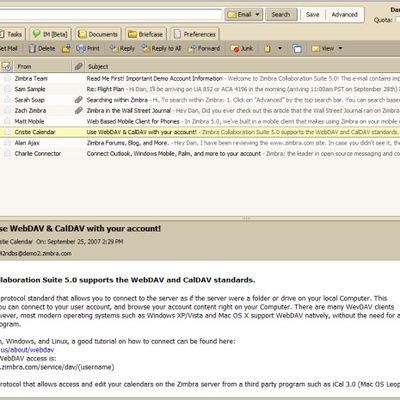Click in the search input field
Screen dimensions: 400x400
pyautogui.click(x=110, y=14)
